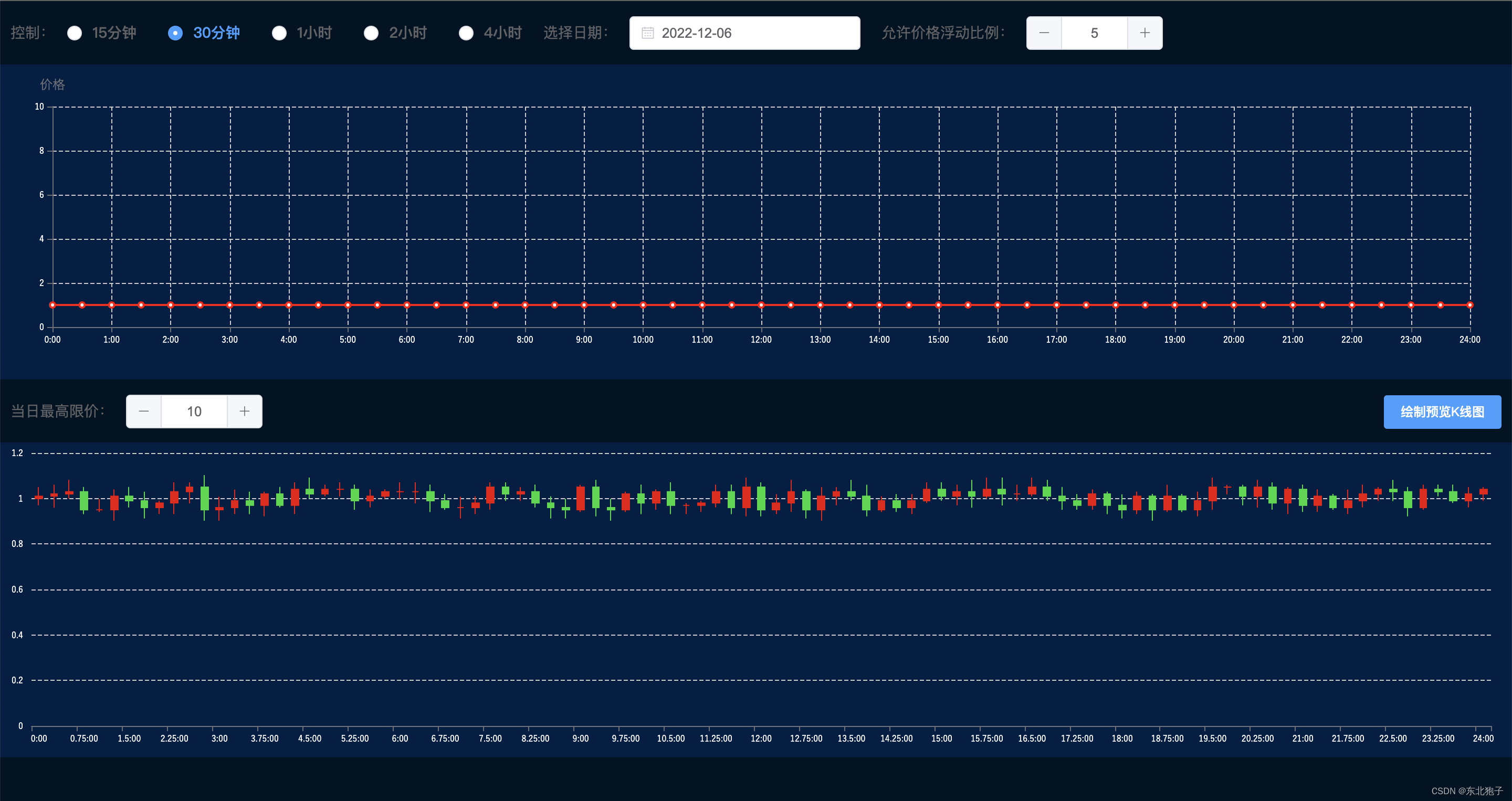Select the 30分钟 radio option
This screenshot has width=1512, height=801.
tap(204, 33)
